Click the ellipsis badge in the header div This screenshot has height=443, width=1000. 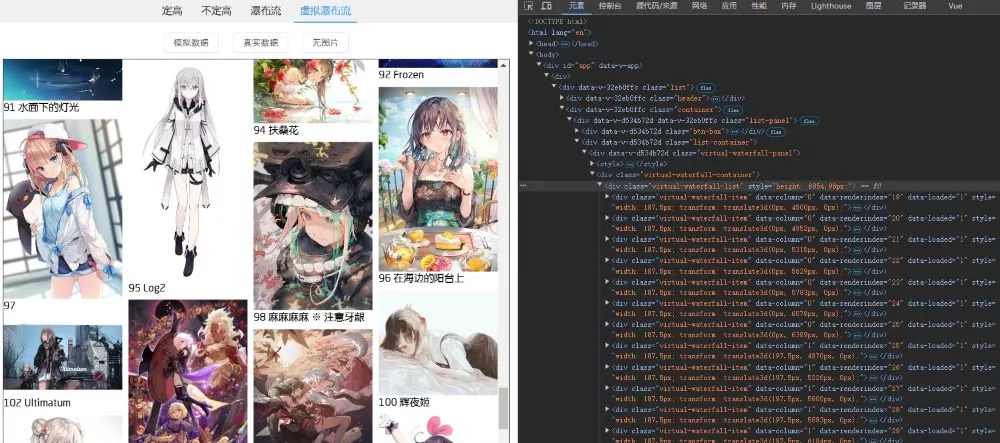coord(716,98)
